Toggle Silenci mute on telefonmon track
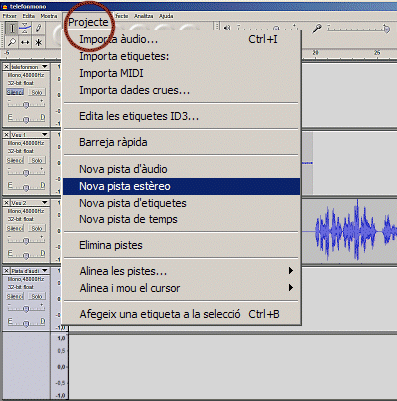The image size is (397, 401). [15, 92]
